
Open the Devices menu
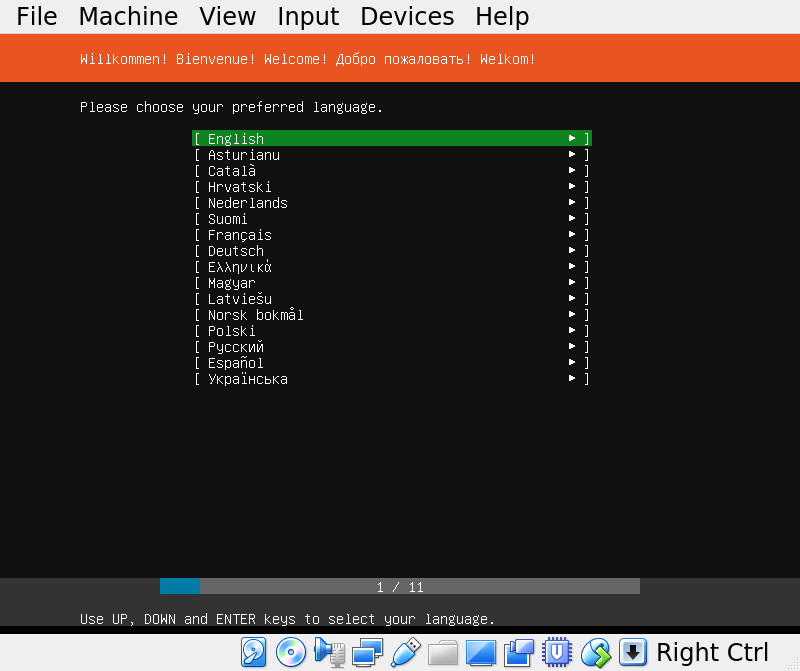tap(407, 16)
